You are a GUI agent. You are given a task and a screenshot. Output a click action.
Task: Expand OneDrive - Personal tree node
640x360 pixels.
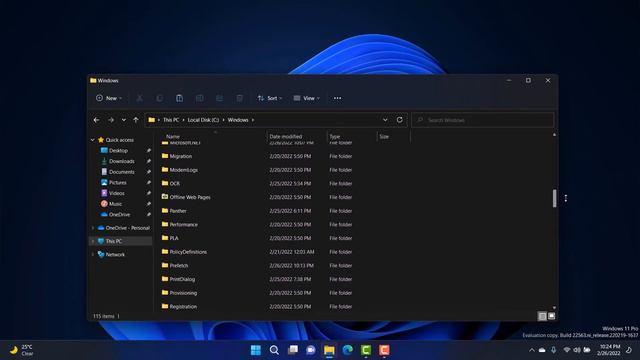pyautogui.click(x=93, y=228)
